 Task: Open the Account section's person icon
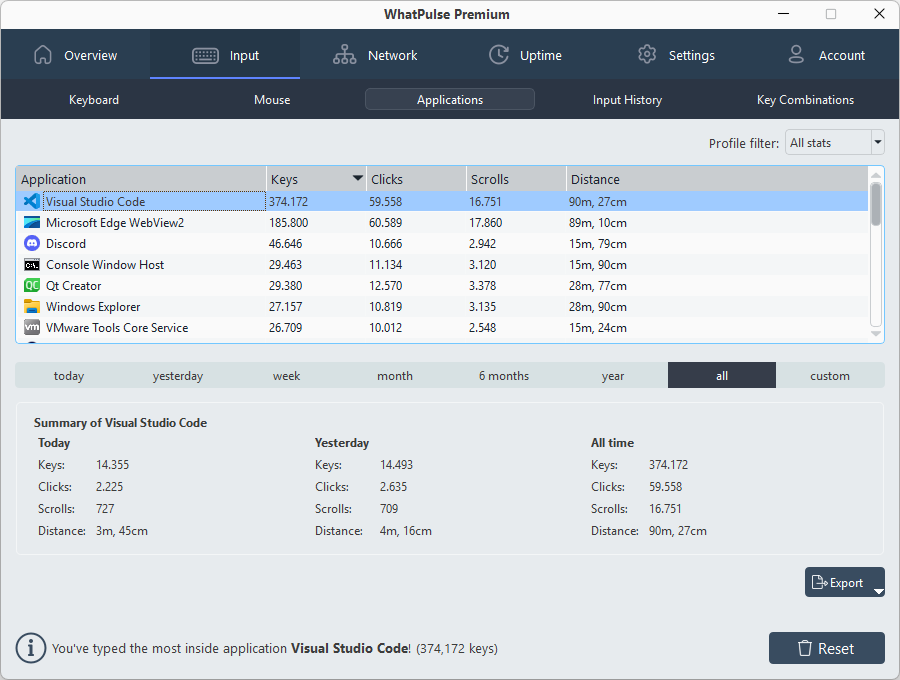point(796,55)
